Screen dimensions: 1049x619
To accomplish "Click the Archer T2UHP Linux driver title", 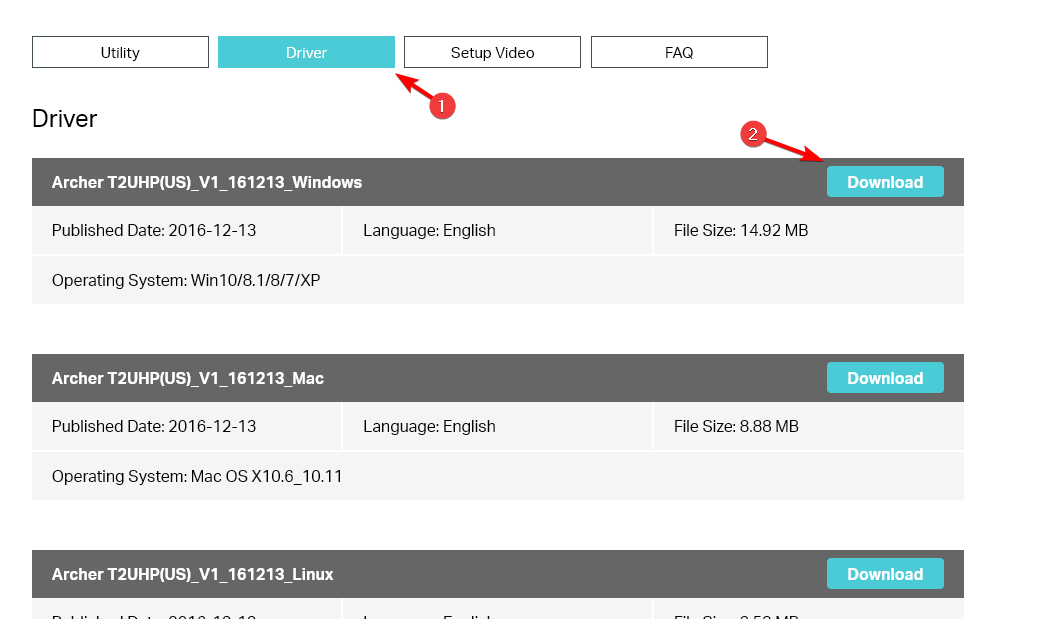I will (193, 574).
